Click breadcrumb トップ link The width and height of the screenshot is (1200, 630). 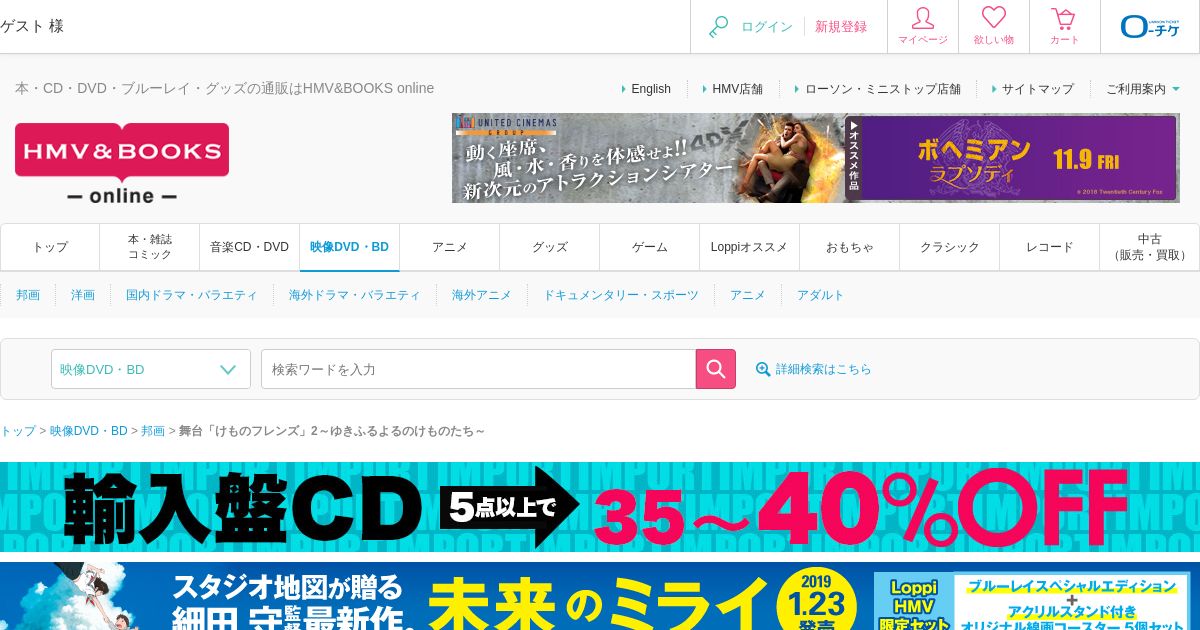click(18, 431)
